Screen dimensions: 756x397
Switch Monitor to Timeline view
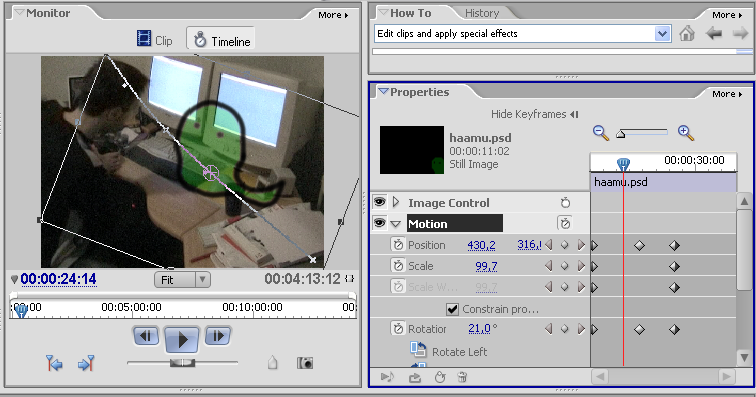click(x=221, y=40)
